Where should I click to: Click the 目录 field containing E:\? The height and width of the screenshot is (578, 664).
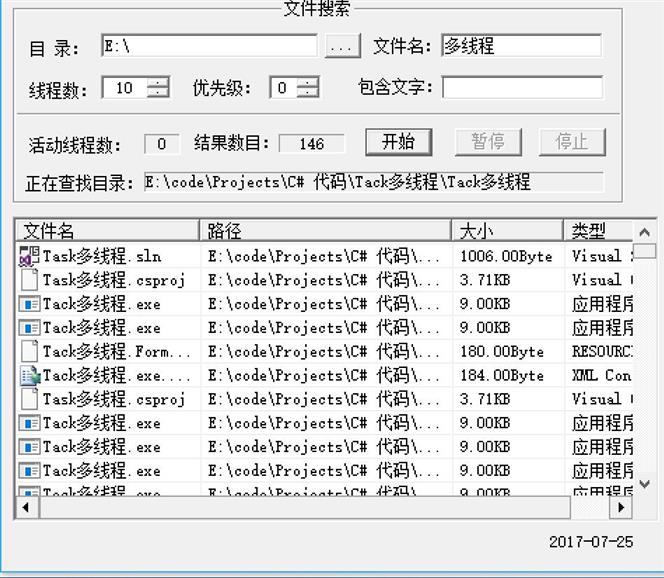[x=209, y=46]
